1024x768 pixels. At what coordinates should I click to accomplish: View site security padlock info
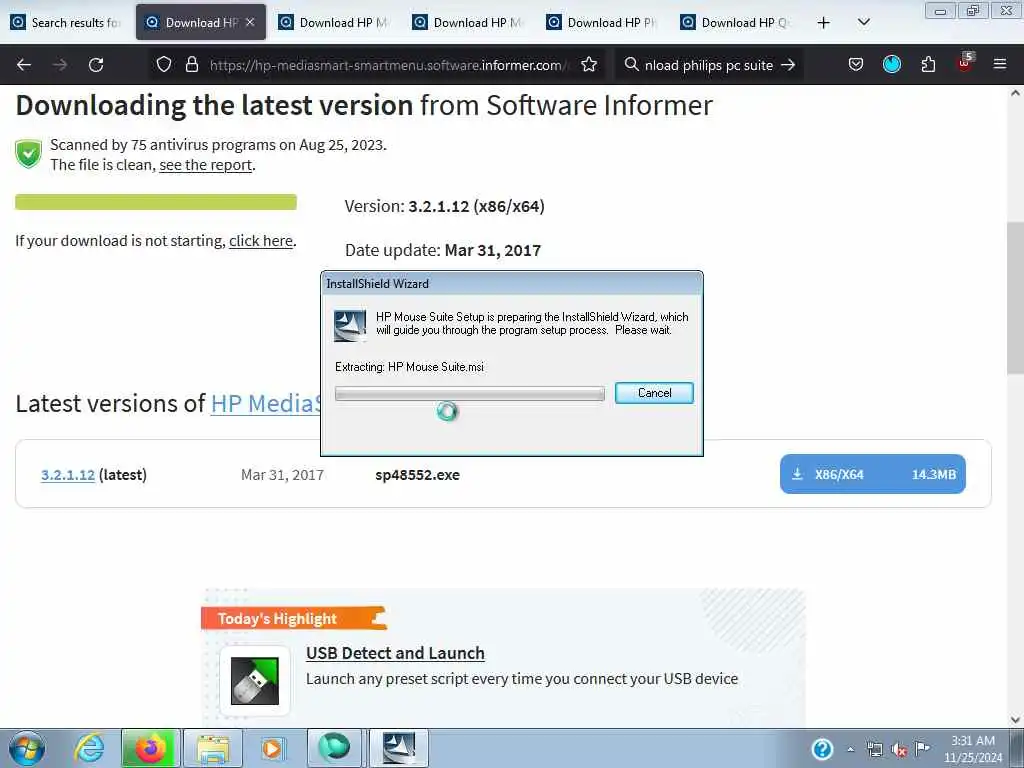[x=191, y=65]
